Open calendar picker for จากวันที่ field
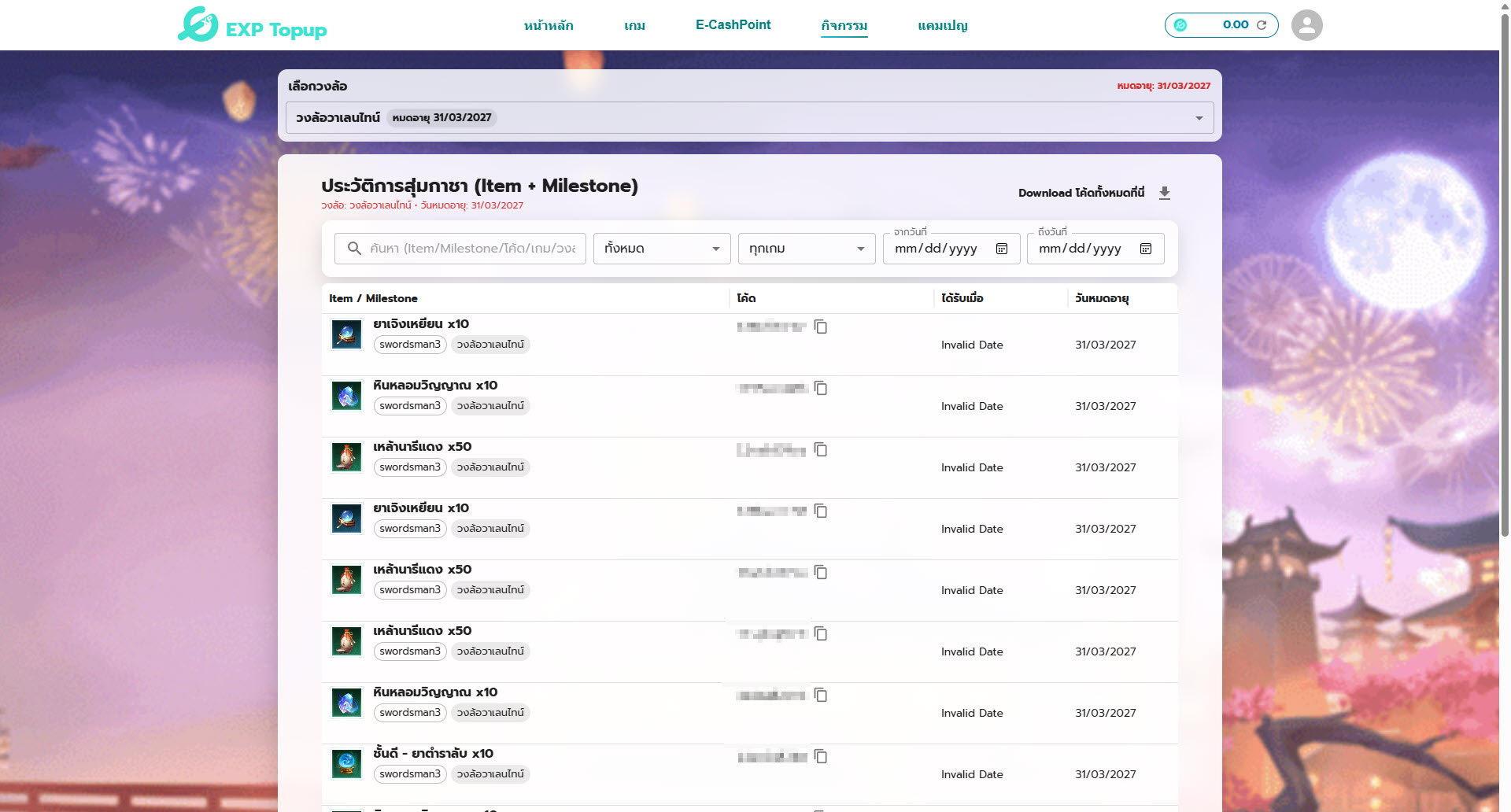This screenshot has height=812, width=1511. click(1002, 249)
